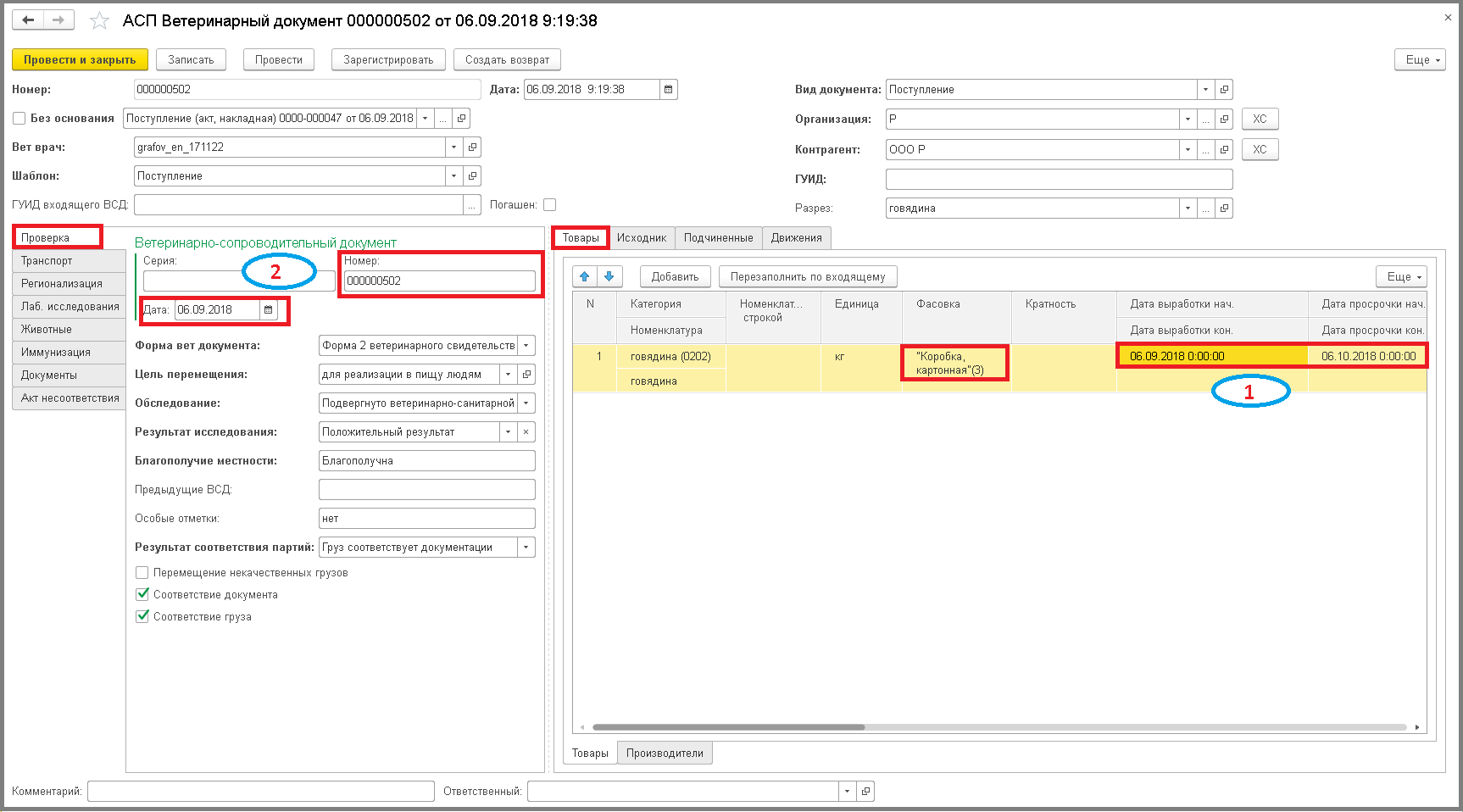Open the Контрагент linked item icon
This screenshot has width=1463, height=812.
coord(1224,150)
